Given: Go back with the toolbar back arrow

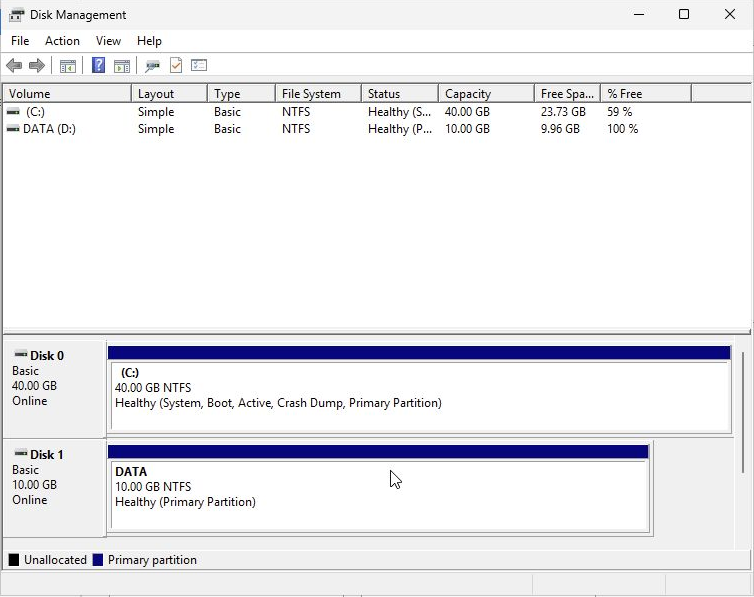Looking at the screenshot, I should tap(14, 65).
